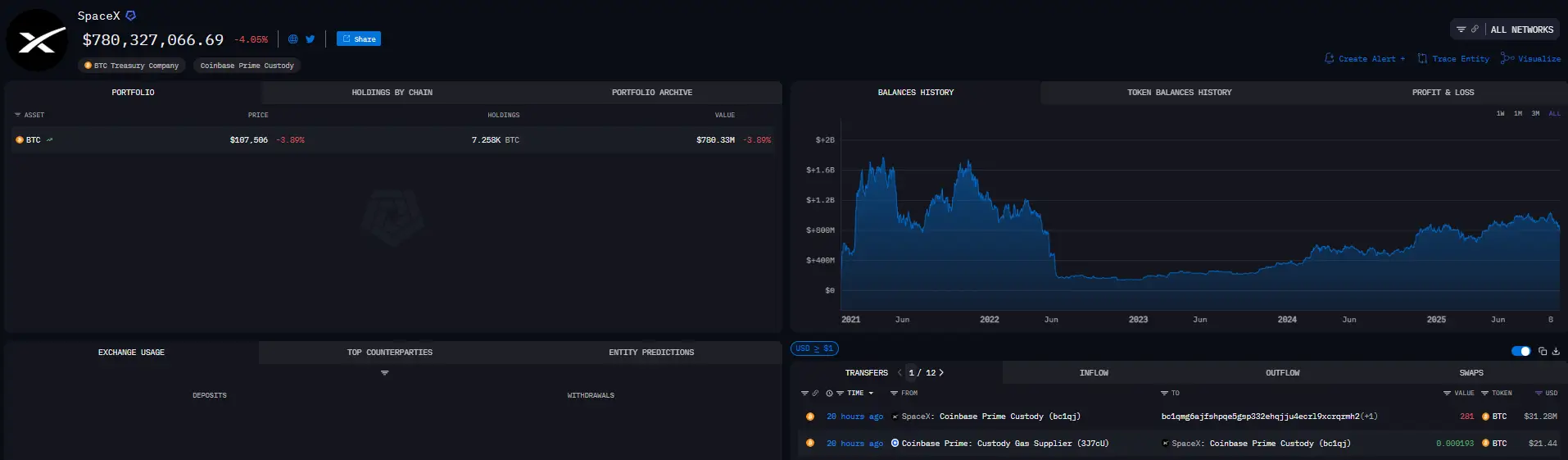The image size is (1568, 460).
Task: Set chart range to 1M
Action: (x=1518, y=113)
